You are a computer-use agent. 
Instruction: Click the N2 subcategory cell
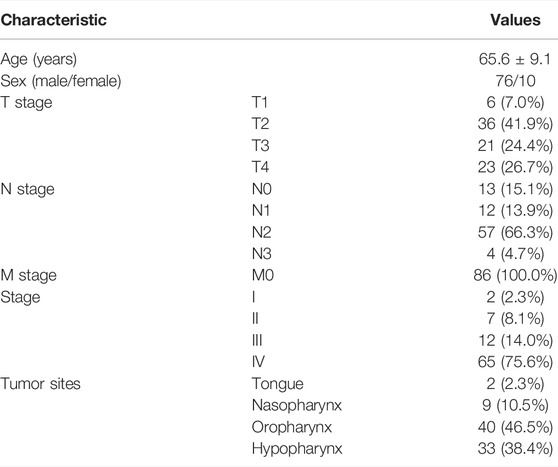(262, 232)
